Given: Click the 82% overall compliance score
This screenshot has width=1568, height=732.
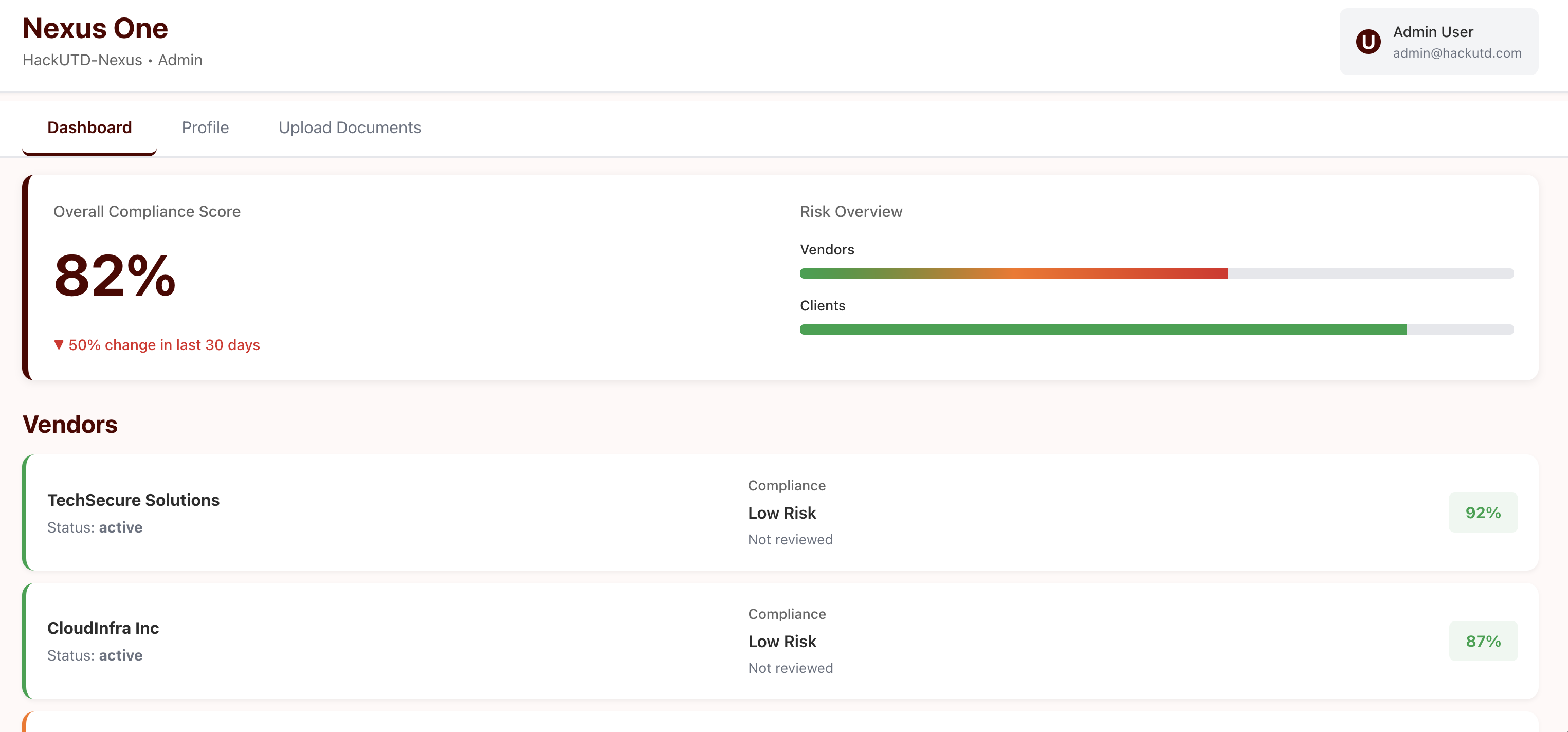Looking at the screenshot, I should [115, 276].
